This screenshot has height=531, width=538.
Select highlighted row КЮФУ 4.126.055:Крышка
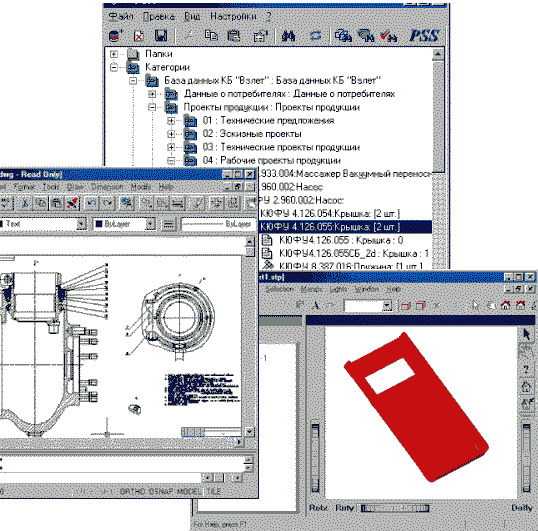point(345,227)
